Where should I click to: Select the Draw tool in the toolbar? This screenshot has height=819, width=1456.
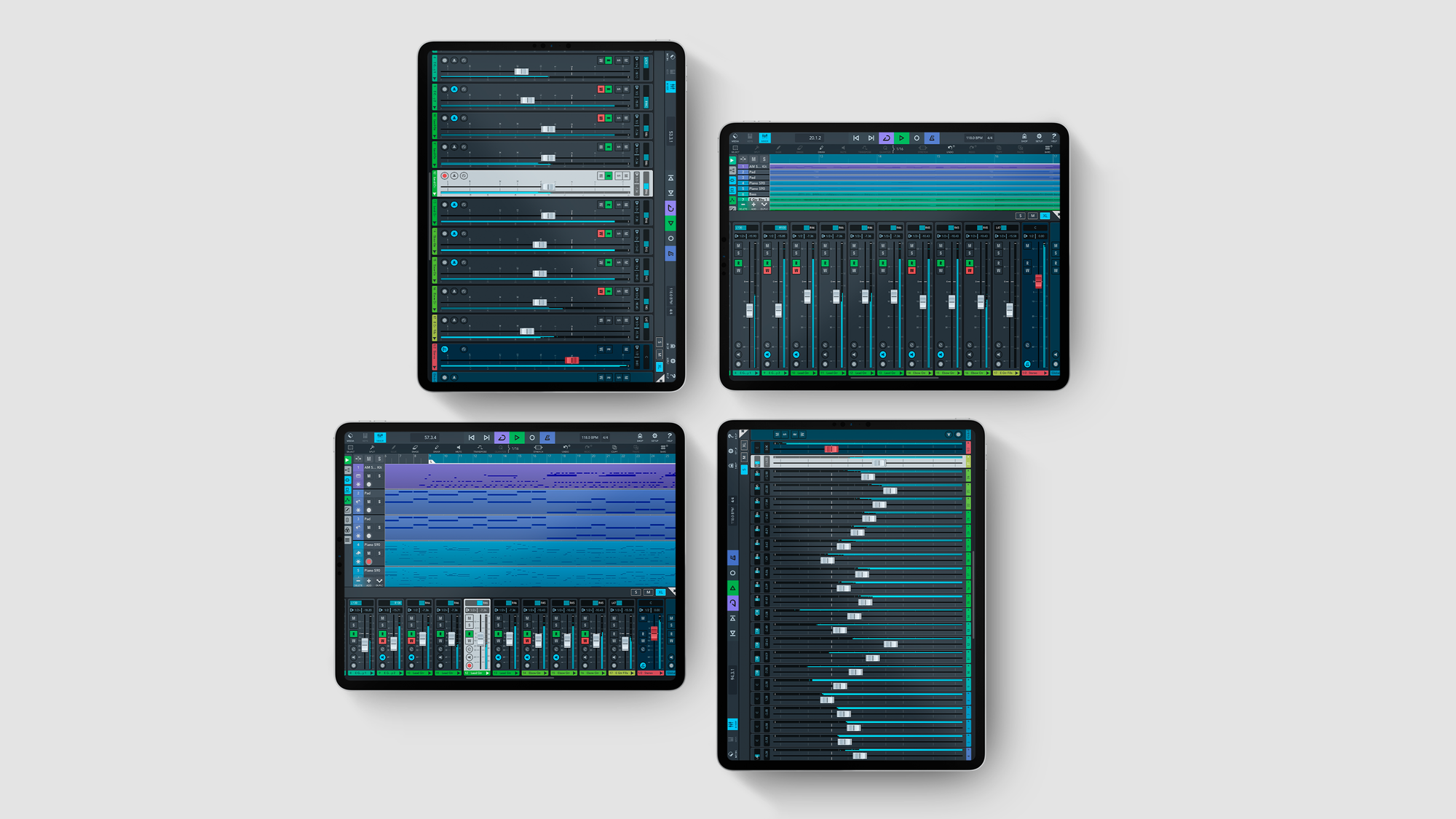pos(436,449)
